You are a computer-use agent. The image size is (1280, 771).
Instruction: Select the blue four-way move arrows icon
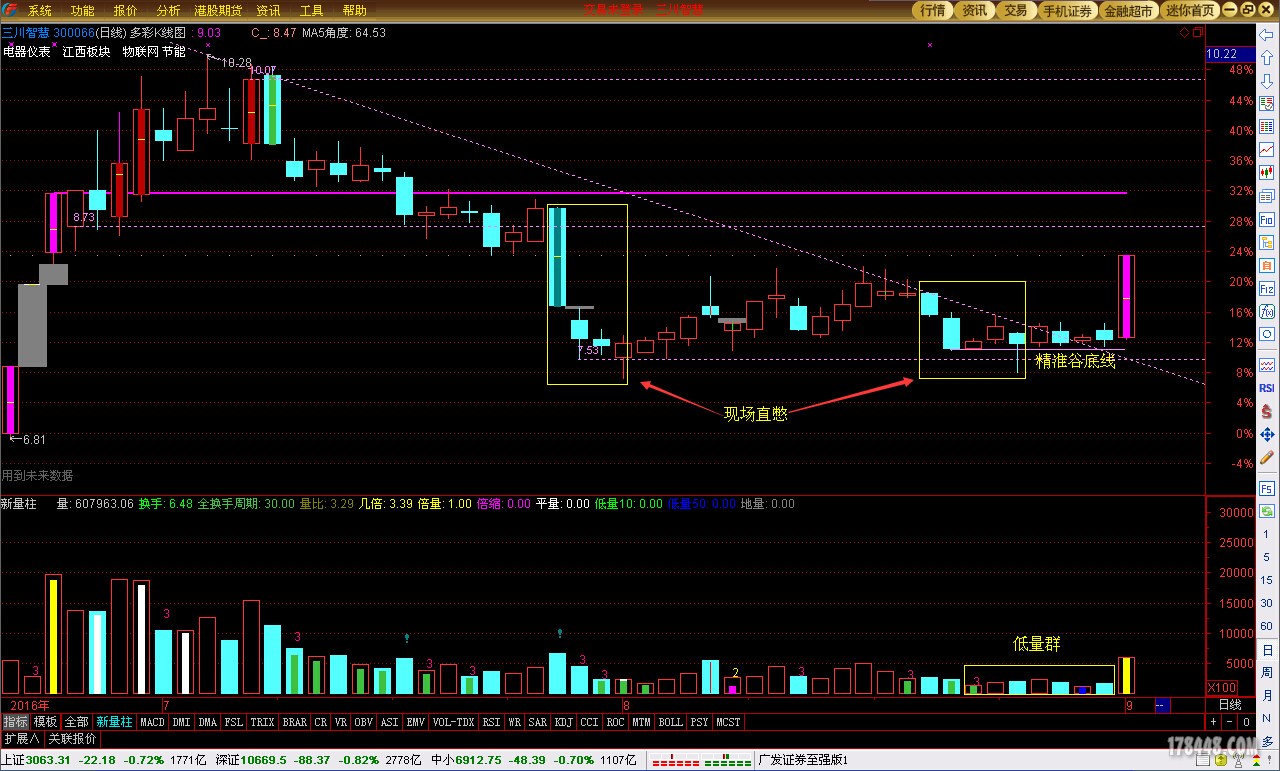point(1267,435)
